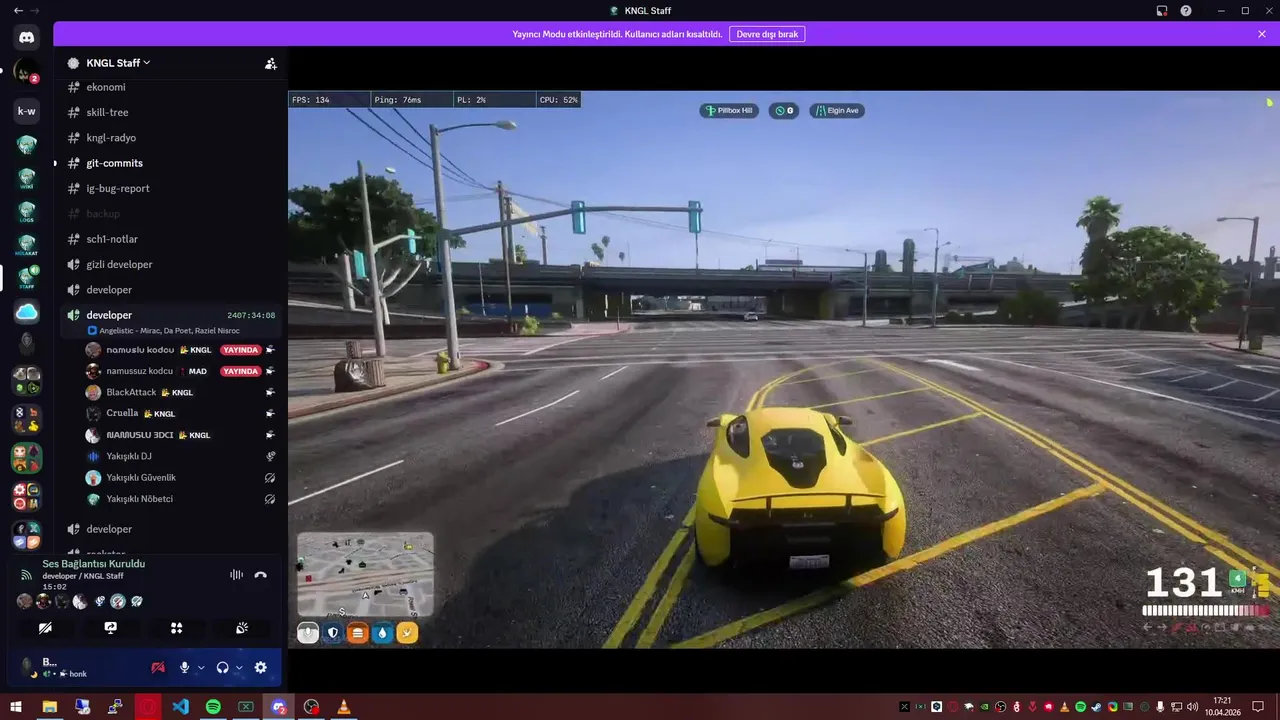Click the minimap in the game stream
Image resolution: width=1280 pixels, height=720 pixels.
(365, 575)
